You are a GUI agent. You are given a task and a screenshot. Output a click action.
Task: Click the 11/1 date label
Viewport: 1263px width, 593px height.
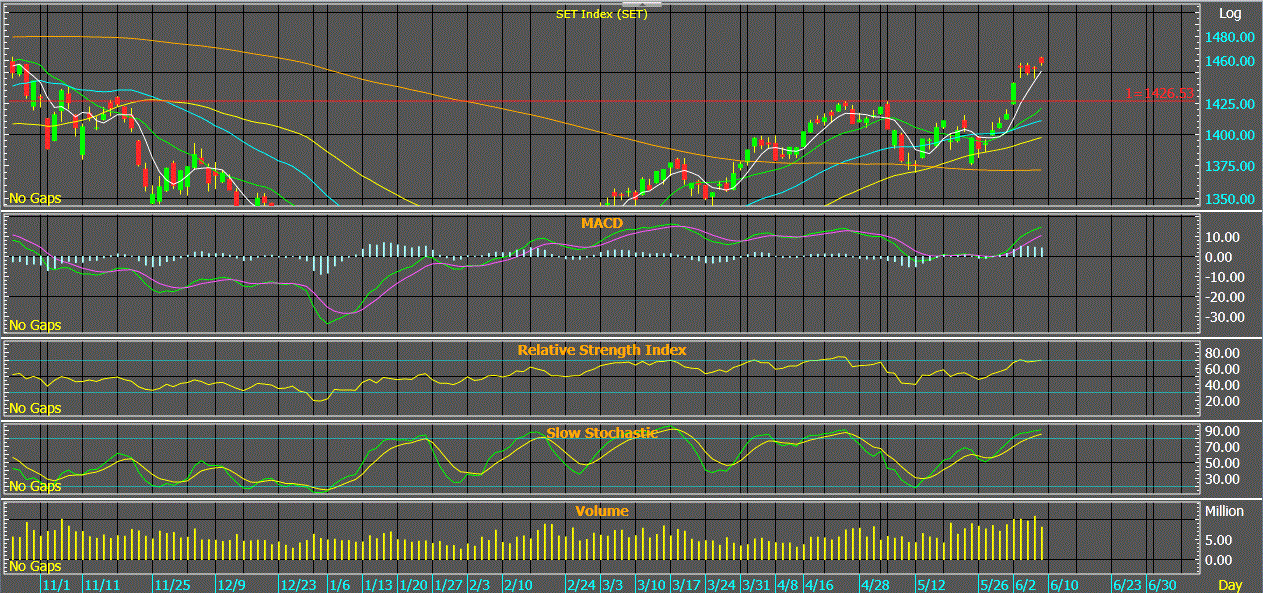pos(55,584)
